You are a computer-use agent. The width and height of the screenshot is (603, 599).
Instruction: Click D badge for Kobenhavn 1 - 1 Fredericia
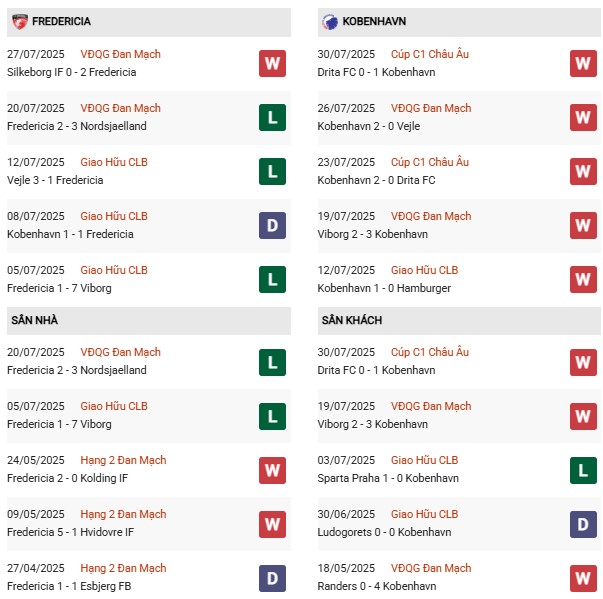[x=271, y=226]
